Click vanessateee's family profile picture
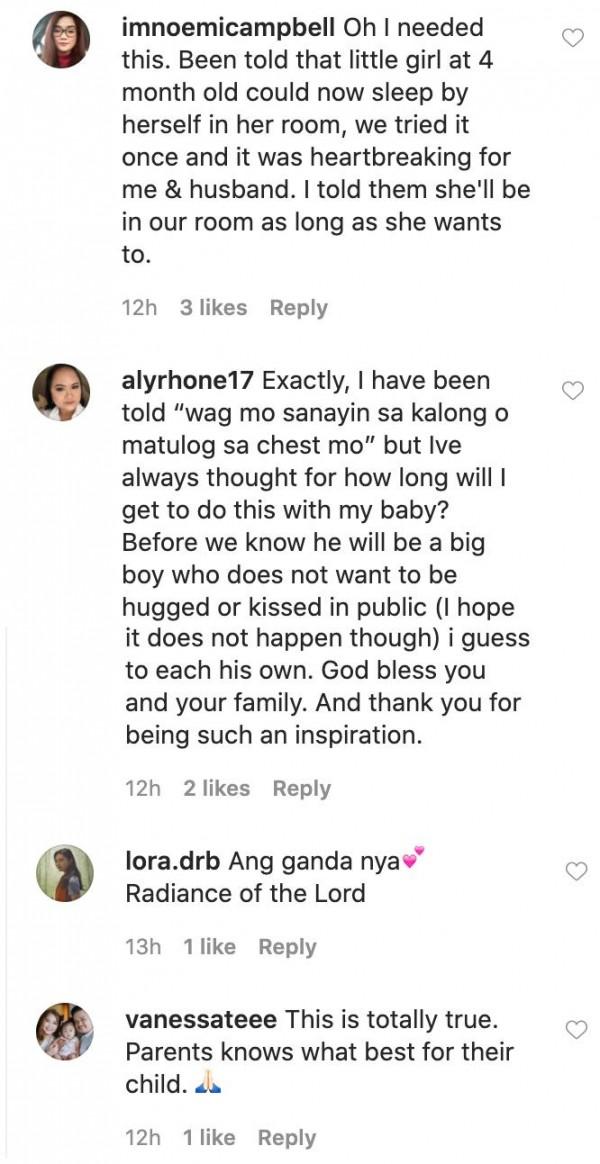Screen dimensions: 600x1164 click(x=65, y=1031)
